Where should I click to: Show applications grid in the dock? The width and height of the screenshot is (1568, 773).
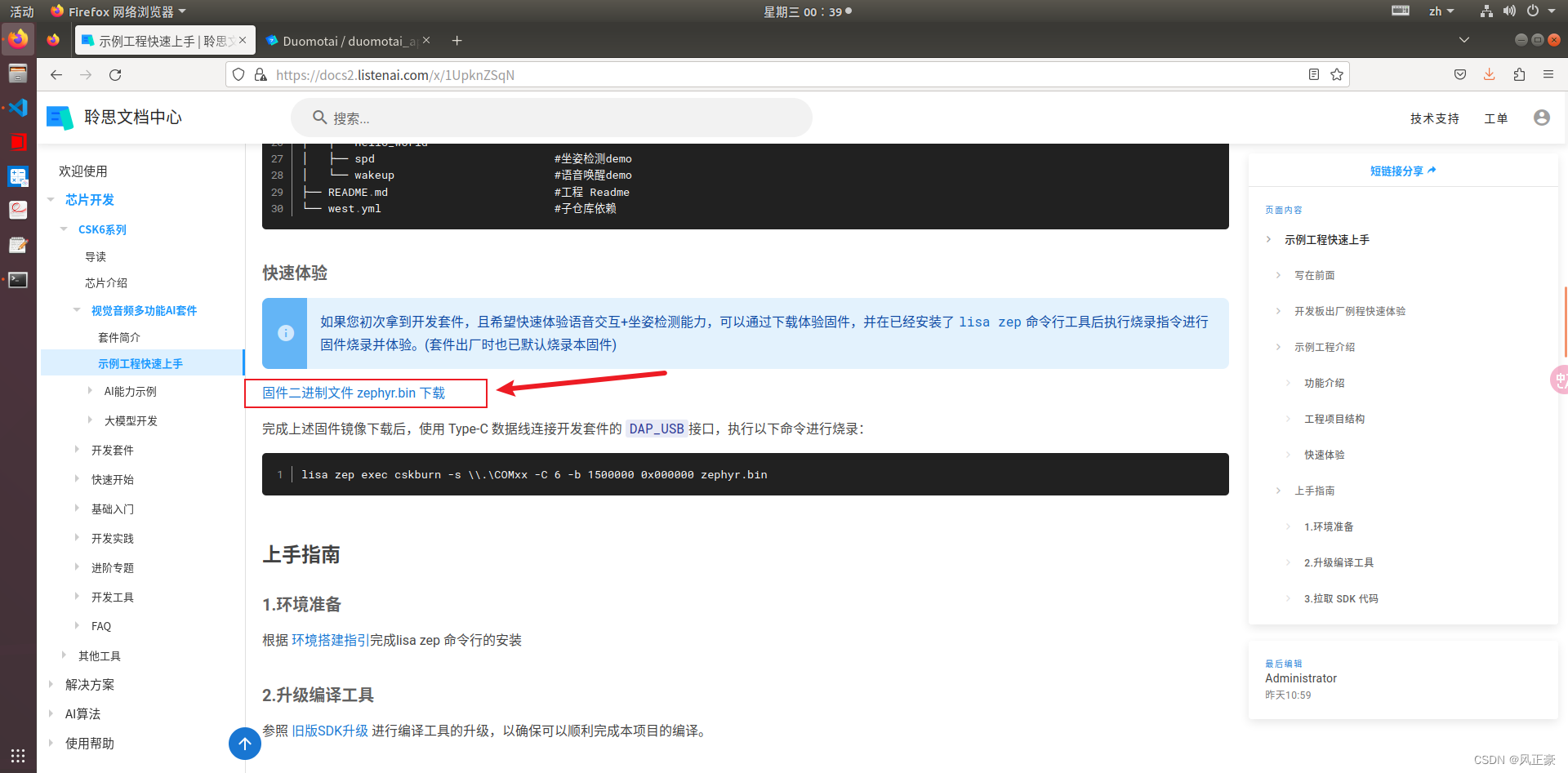coord(18,756)
